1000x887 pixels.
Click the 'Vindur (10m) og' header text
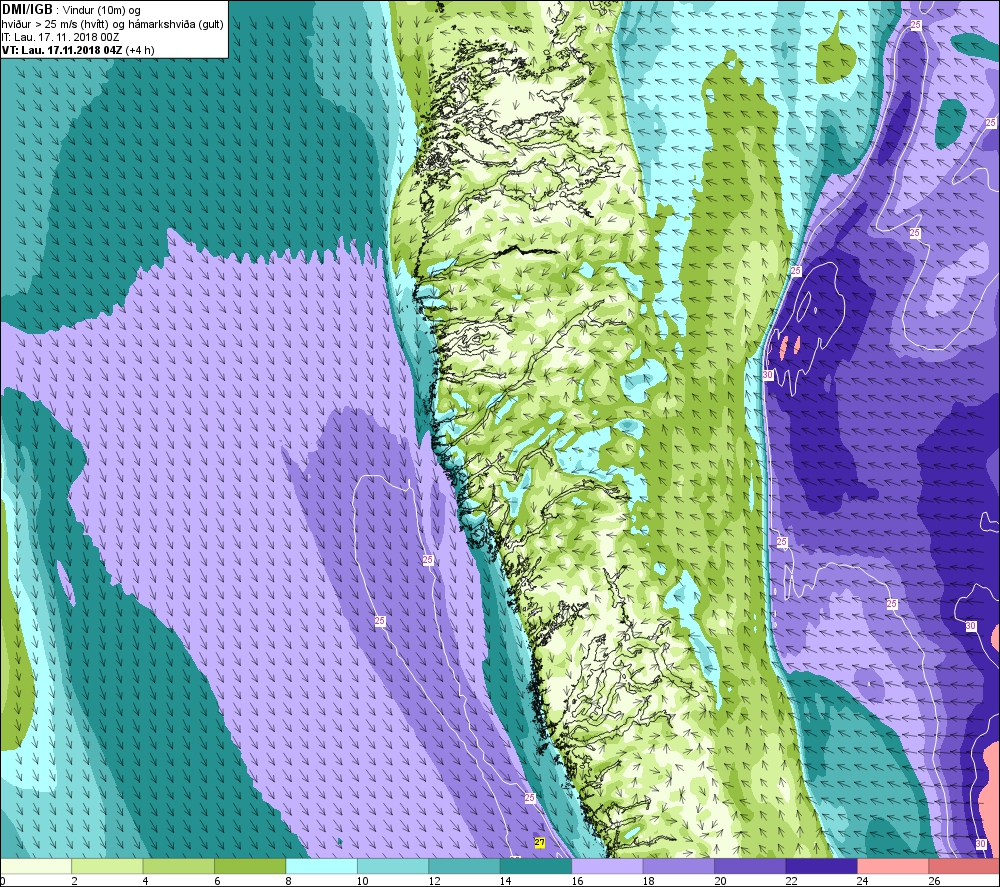pyautogui.click(x=102, y=11)
